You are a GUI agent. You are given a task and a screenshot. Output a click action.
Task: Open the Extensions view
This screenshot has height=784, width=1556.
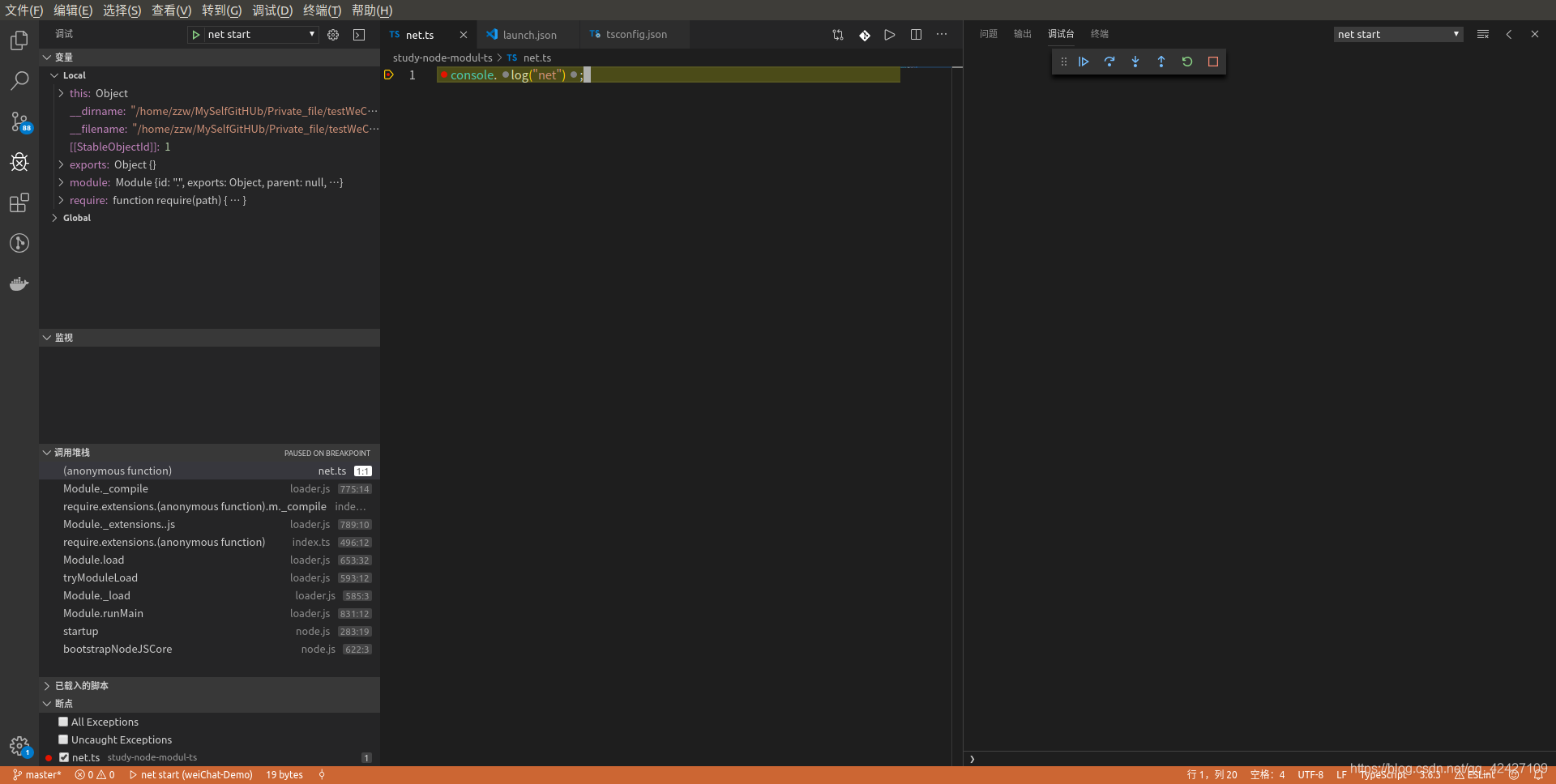19,202
